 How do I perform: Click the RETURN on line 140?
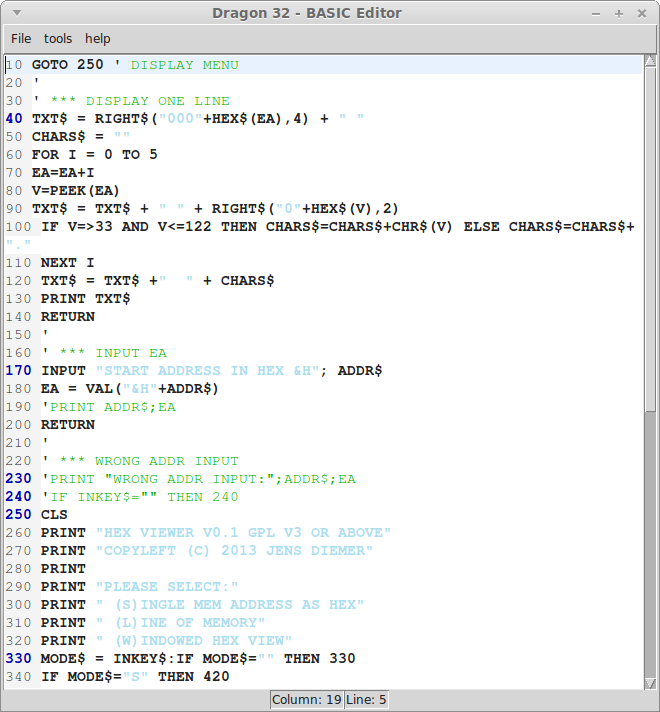coord(68,317)
